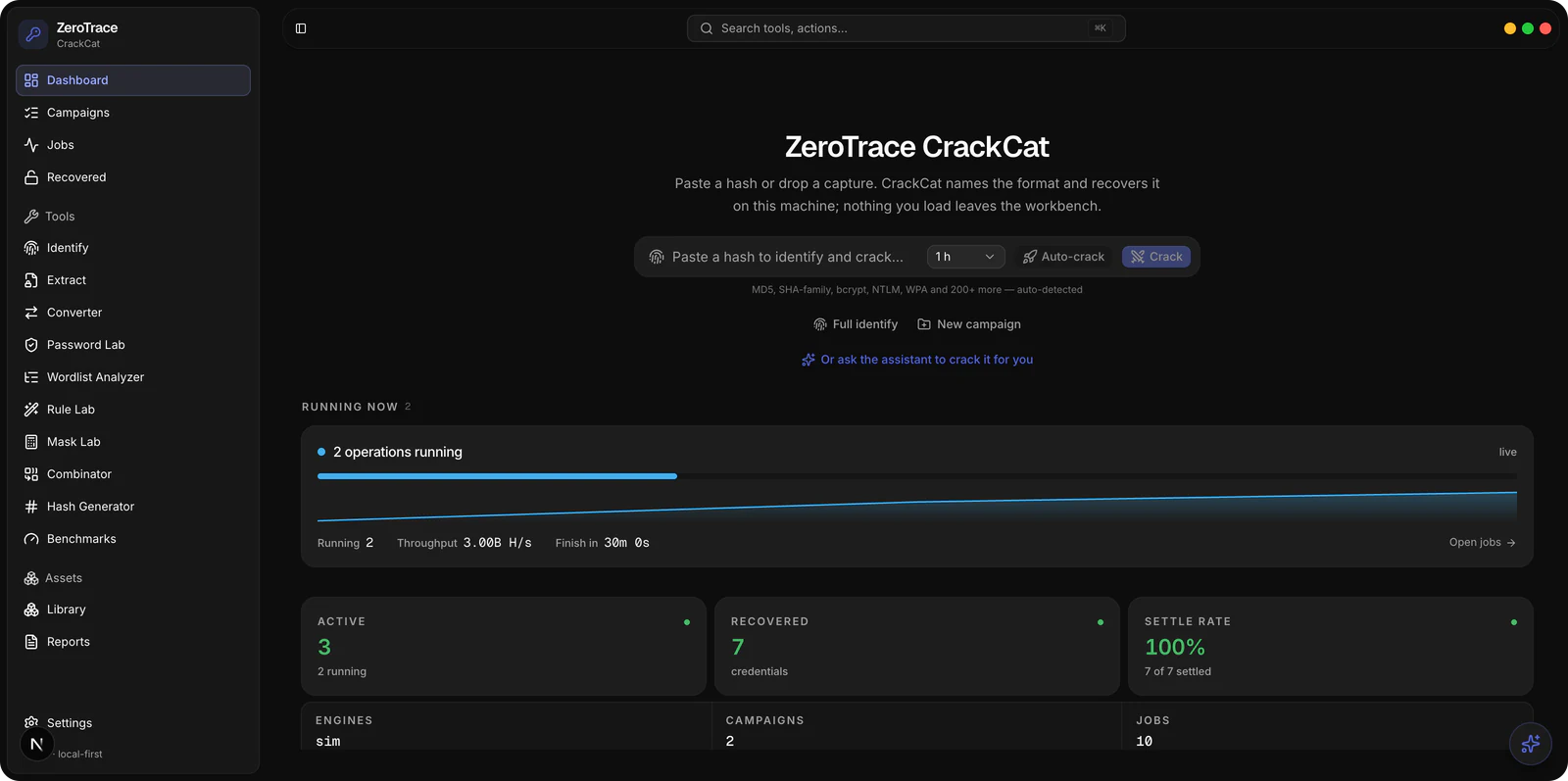This screenshot has width=1568, height=781.
Task: Click the N user avatar
Action: tap(36, 745)
